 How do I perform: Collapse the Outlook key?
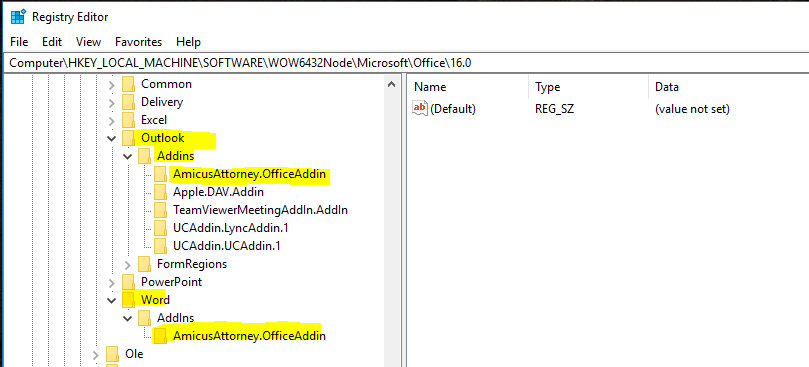pos(111,138)
